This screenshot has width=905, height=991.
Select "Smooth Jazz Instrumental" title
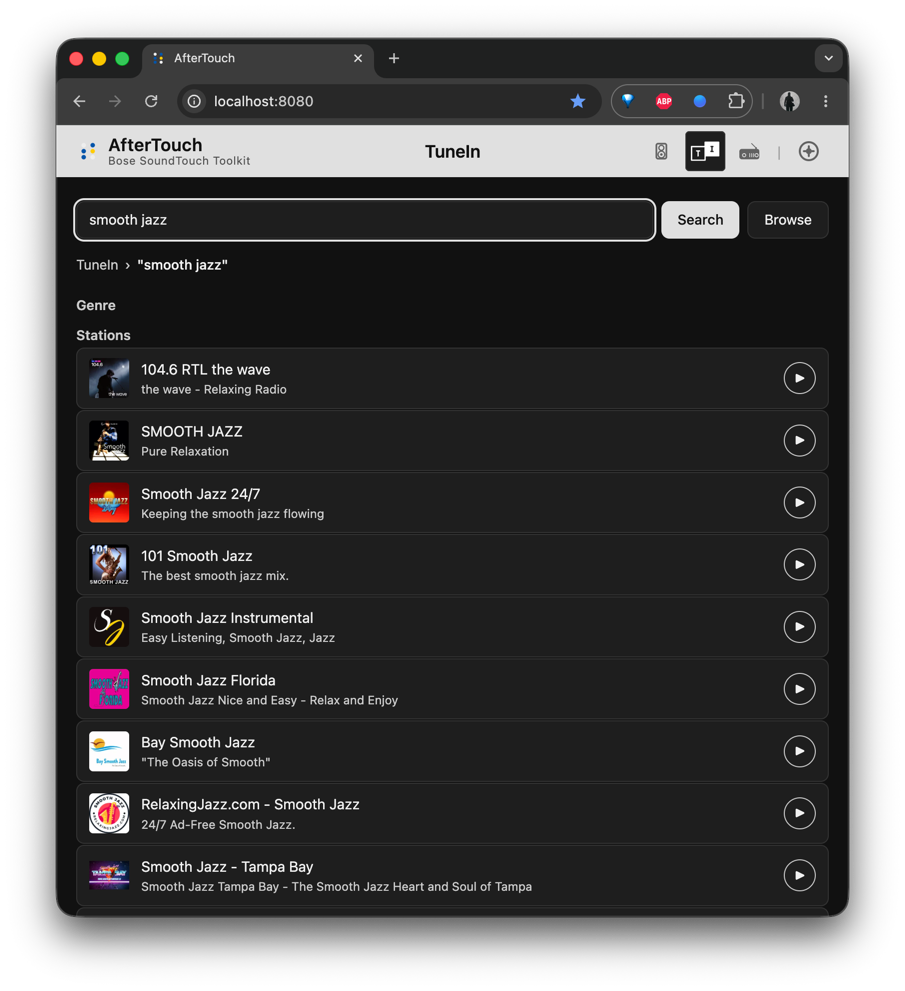click(x=227, y=618)
